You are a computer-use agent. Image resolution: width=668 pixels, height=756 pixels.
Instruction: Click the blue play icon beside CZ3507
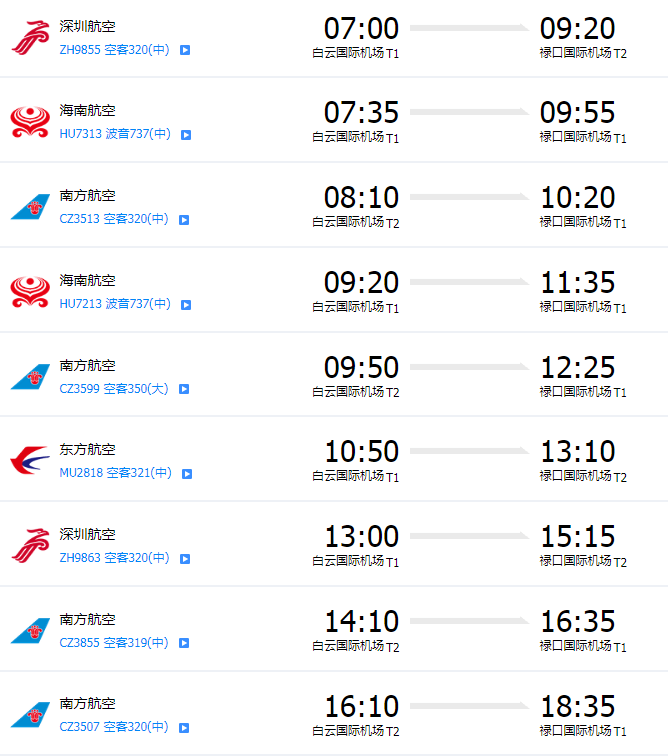[x=185, y=728]
